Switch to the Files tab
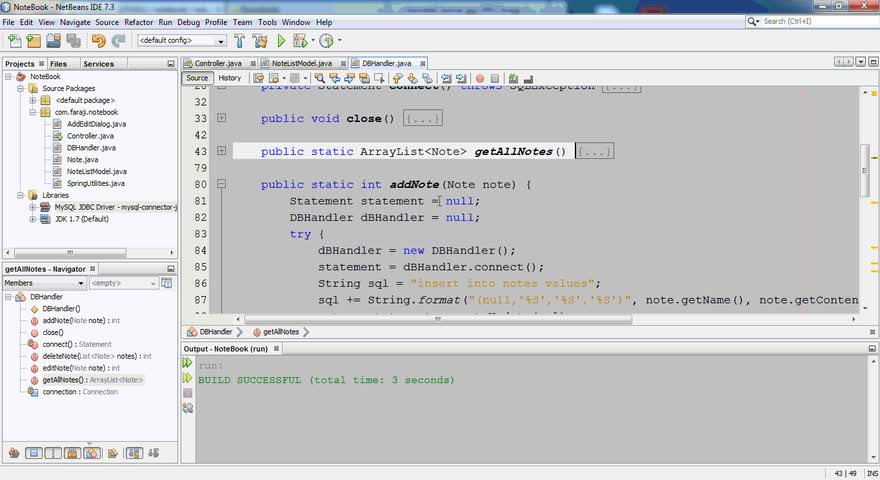 pos(58,64)
